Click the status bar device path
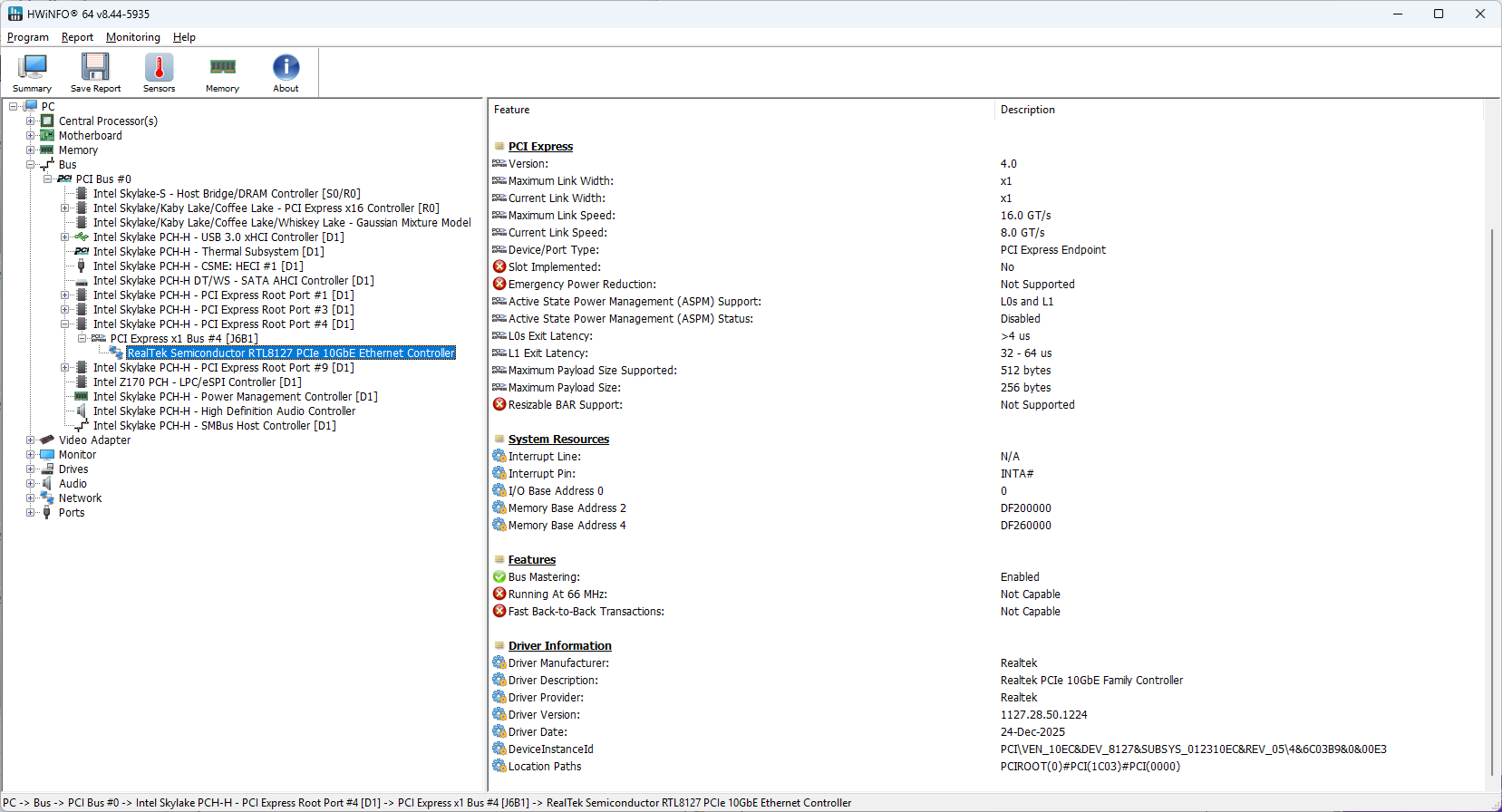This screenshot has width=1502, height=812. pos(427,803)
